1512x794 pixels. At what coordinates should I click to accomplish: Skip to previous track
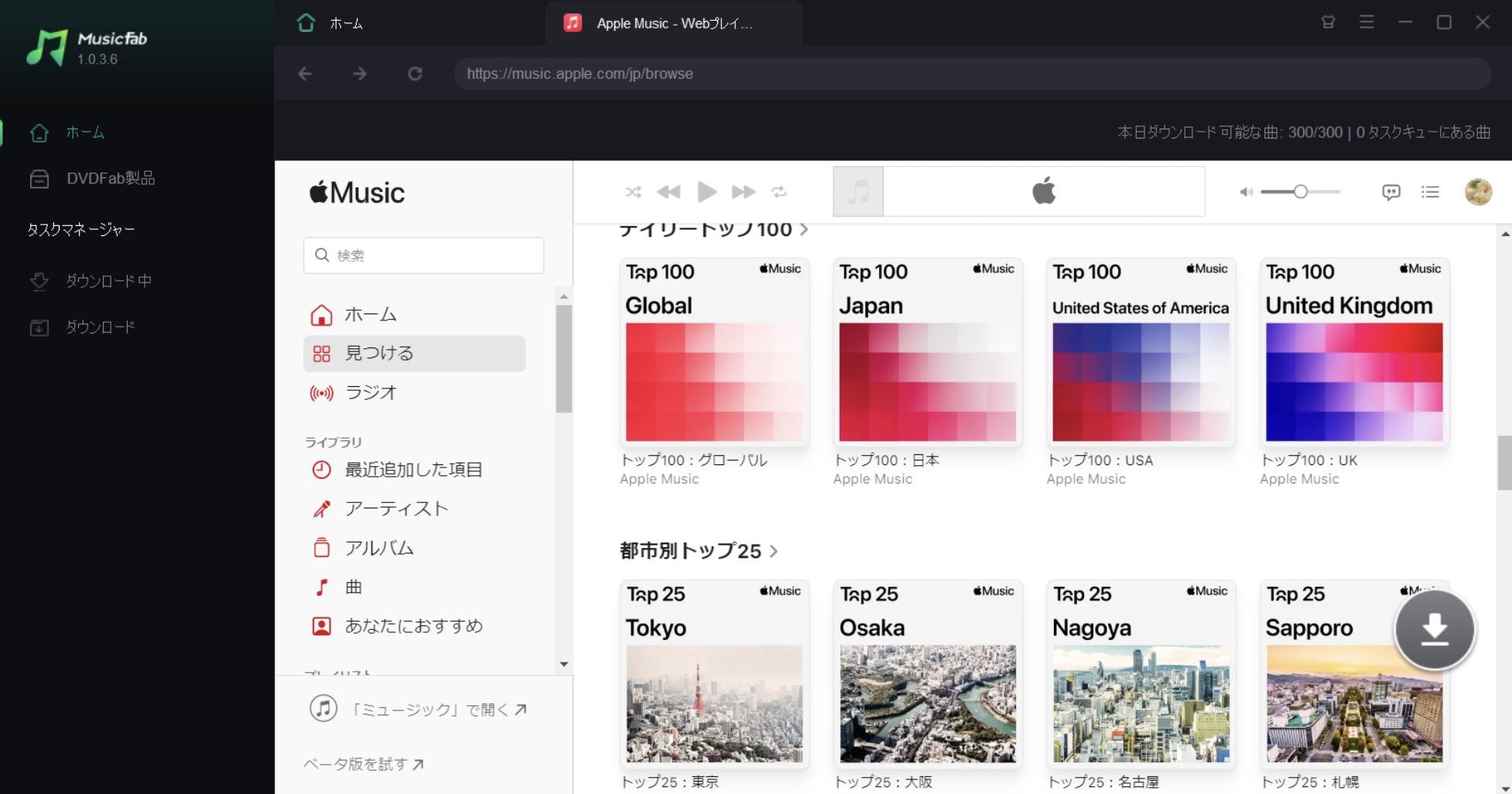tap(669, 192)
